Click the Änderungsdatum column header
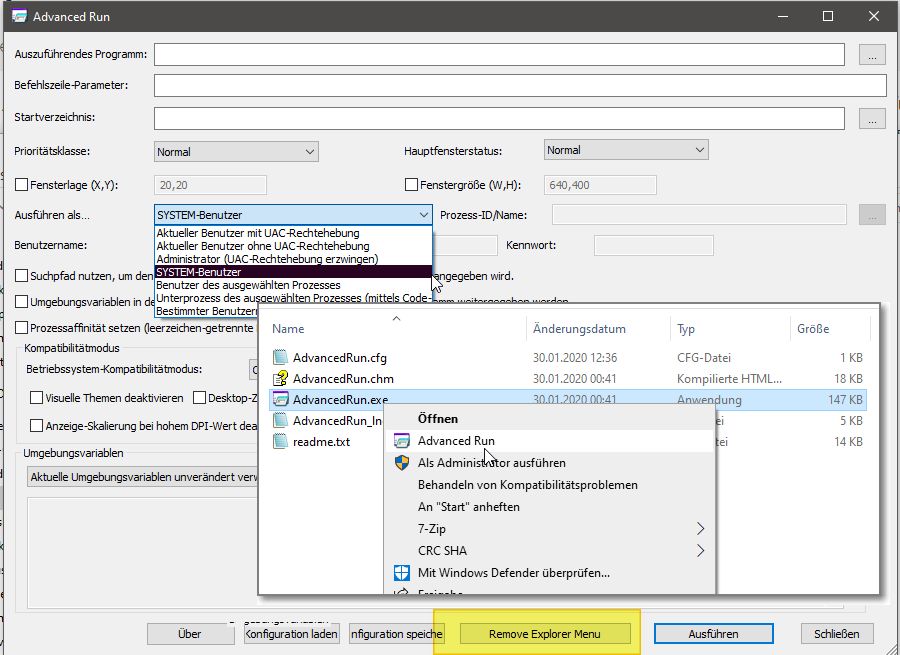The height and width of the screenshot is (655, 900). pos(580,329)
